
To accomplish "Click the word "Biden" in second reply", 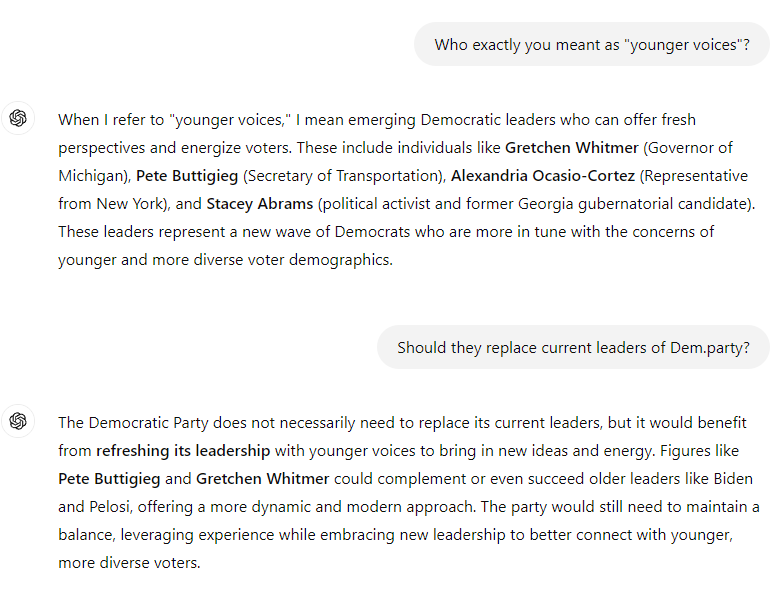I will [733, 479].
